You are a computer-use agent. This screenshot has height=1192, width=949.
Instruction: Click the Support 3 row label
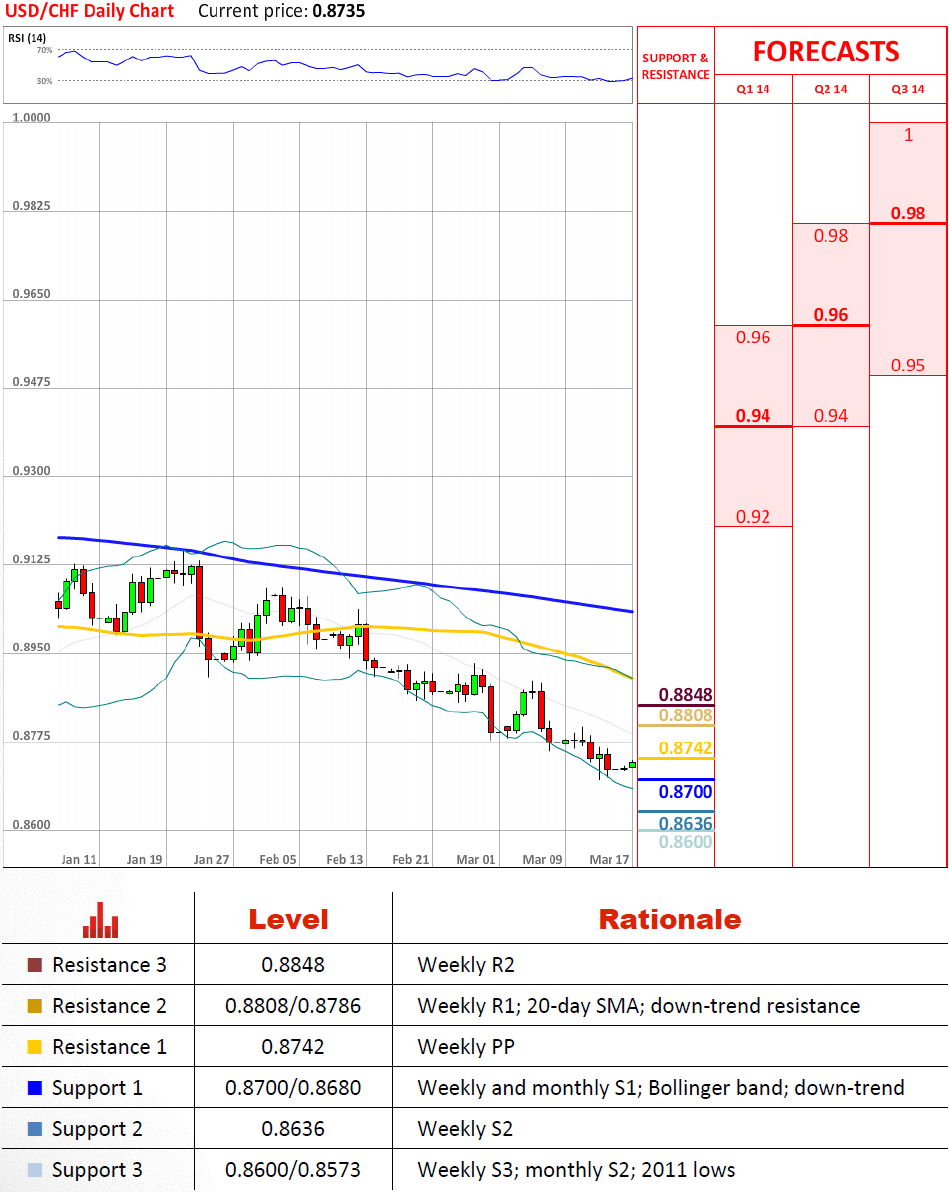click(x=97, y=1171)
